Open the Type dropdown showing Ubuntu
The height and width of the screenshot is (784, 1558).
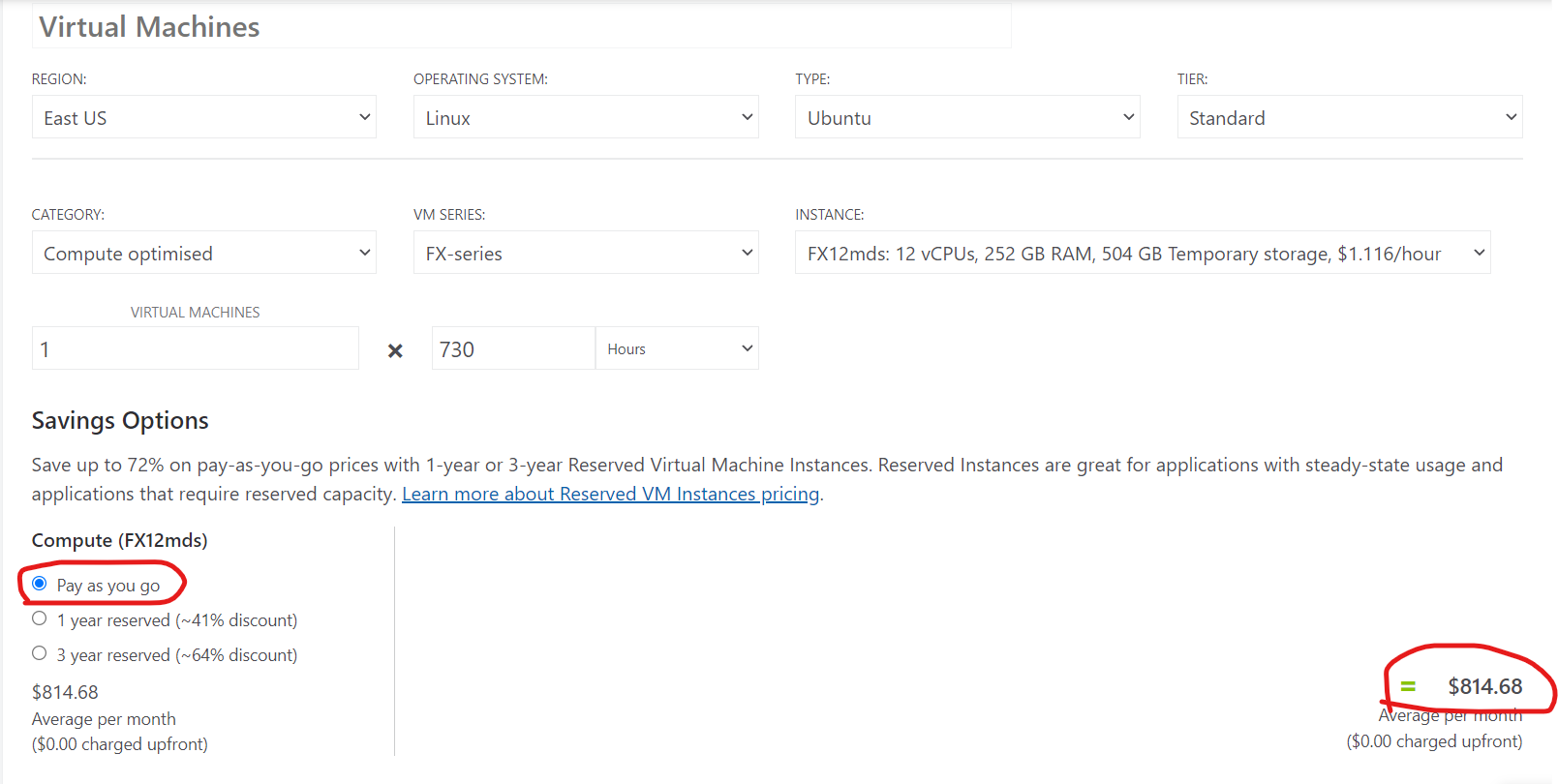pyautogui.click(x=967, y=117)
